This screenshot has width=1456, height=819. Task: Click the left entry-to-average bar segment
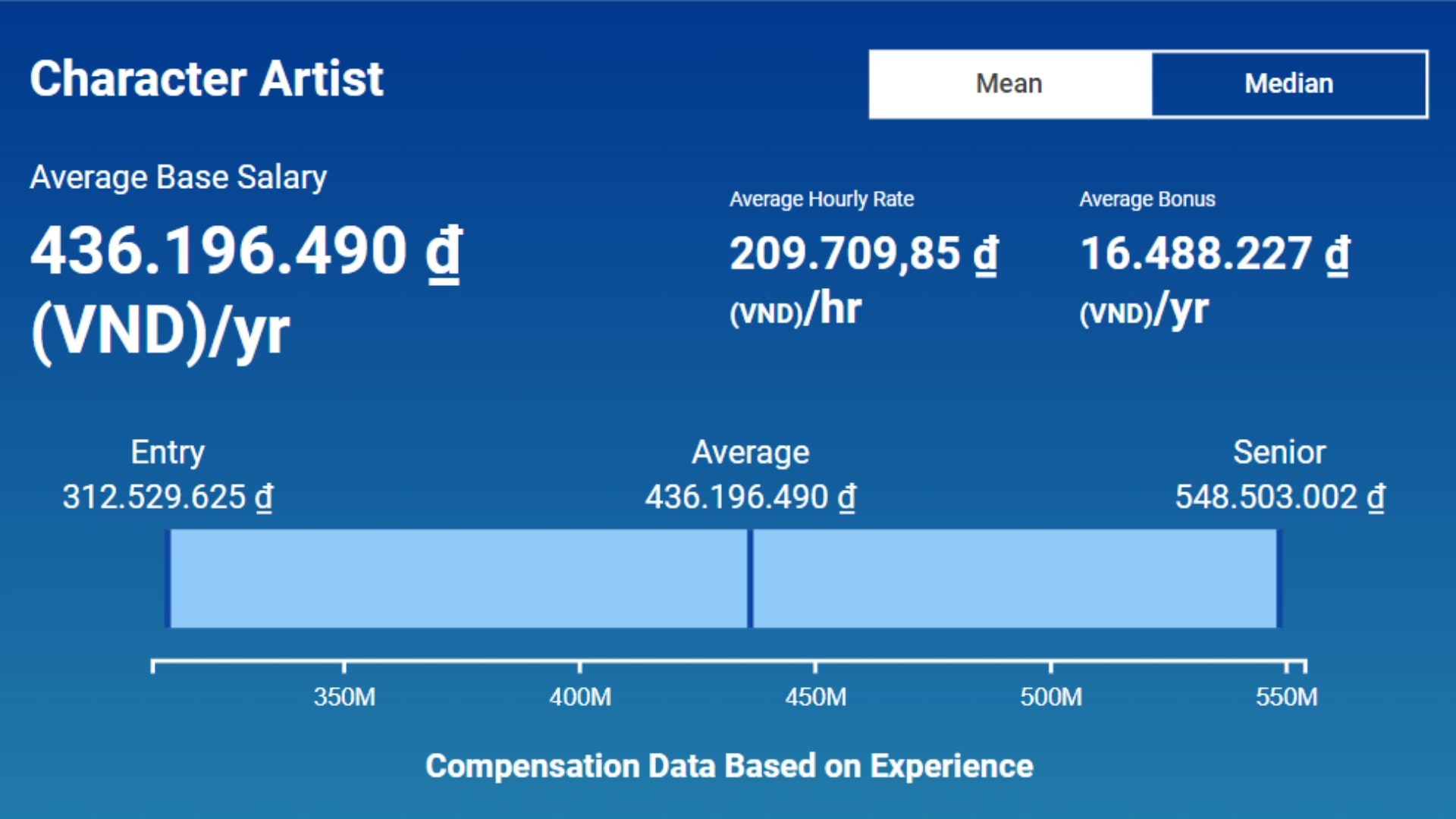tap(458, 579)
